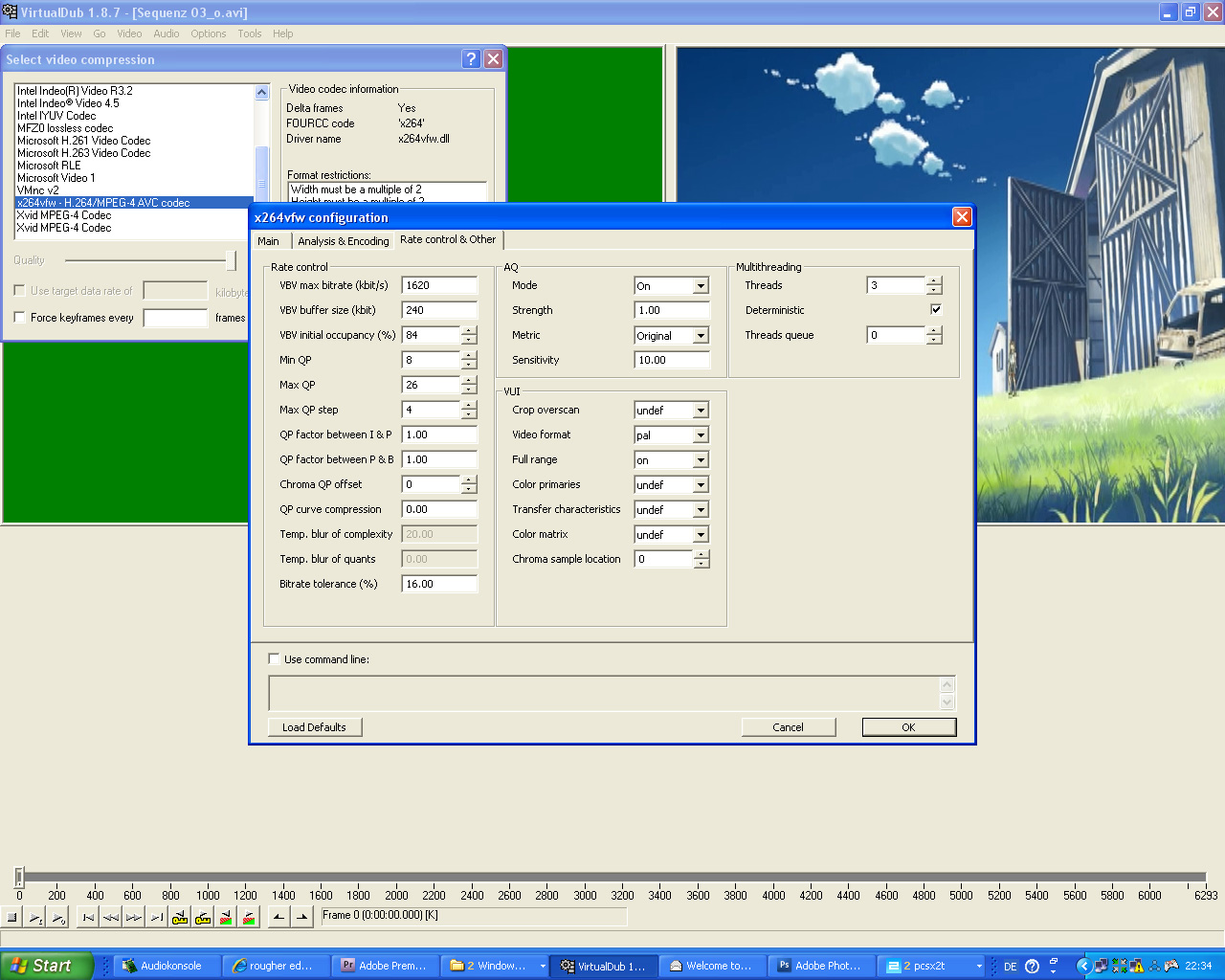This screenshot has height=980, width=1225.
Task: Click the AQ Sensitivity input field
Action: (x=672, y=360)
